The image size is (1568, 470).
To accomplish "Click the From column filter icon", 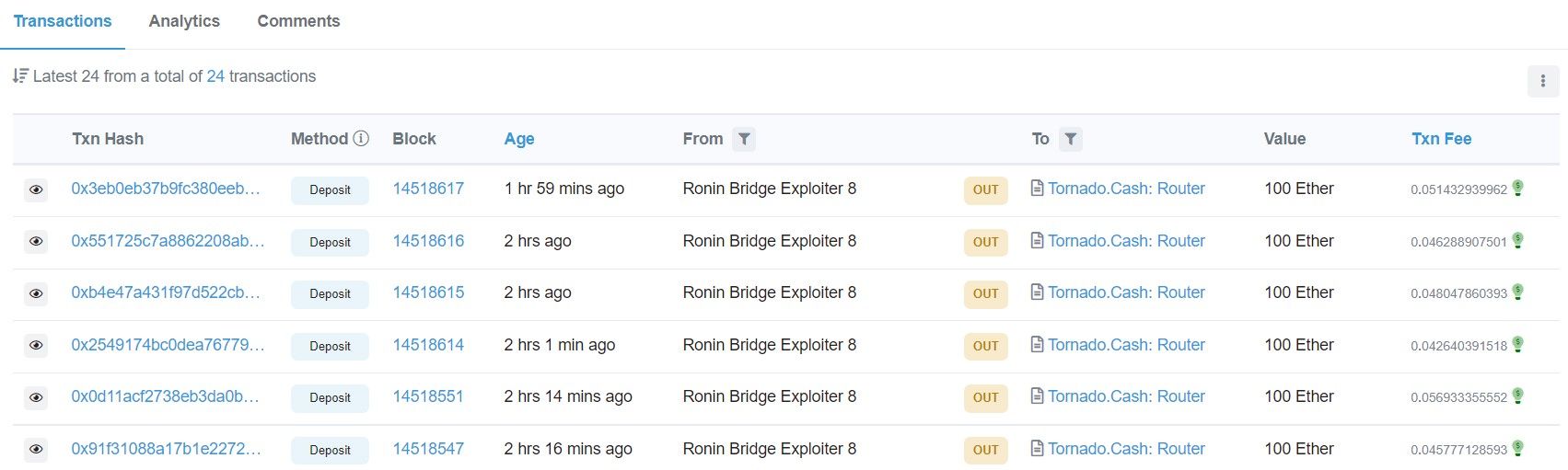I will 744,139.
